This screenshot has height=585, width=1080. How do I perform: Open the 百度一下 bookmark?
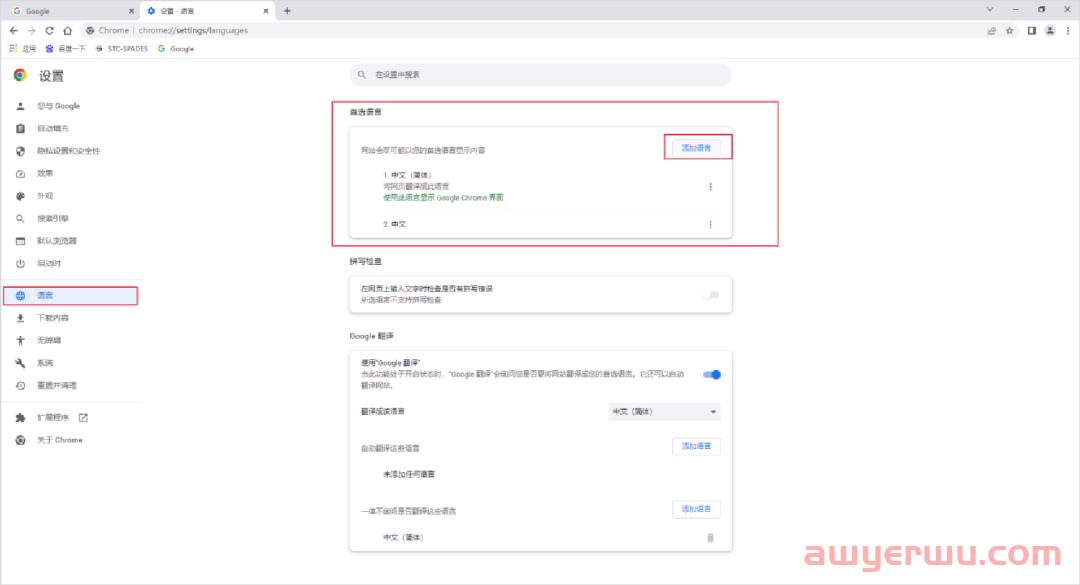pyautogui.click(x=65, y=49)
